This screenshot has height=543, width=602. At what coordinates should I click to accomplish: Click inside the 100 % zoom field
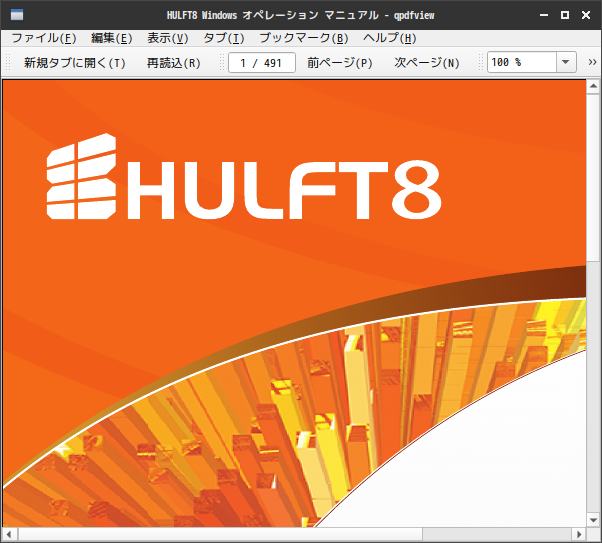coord(522,62)
